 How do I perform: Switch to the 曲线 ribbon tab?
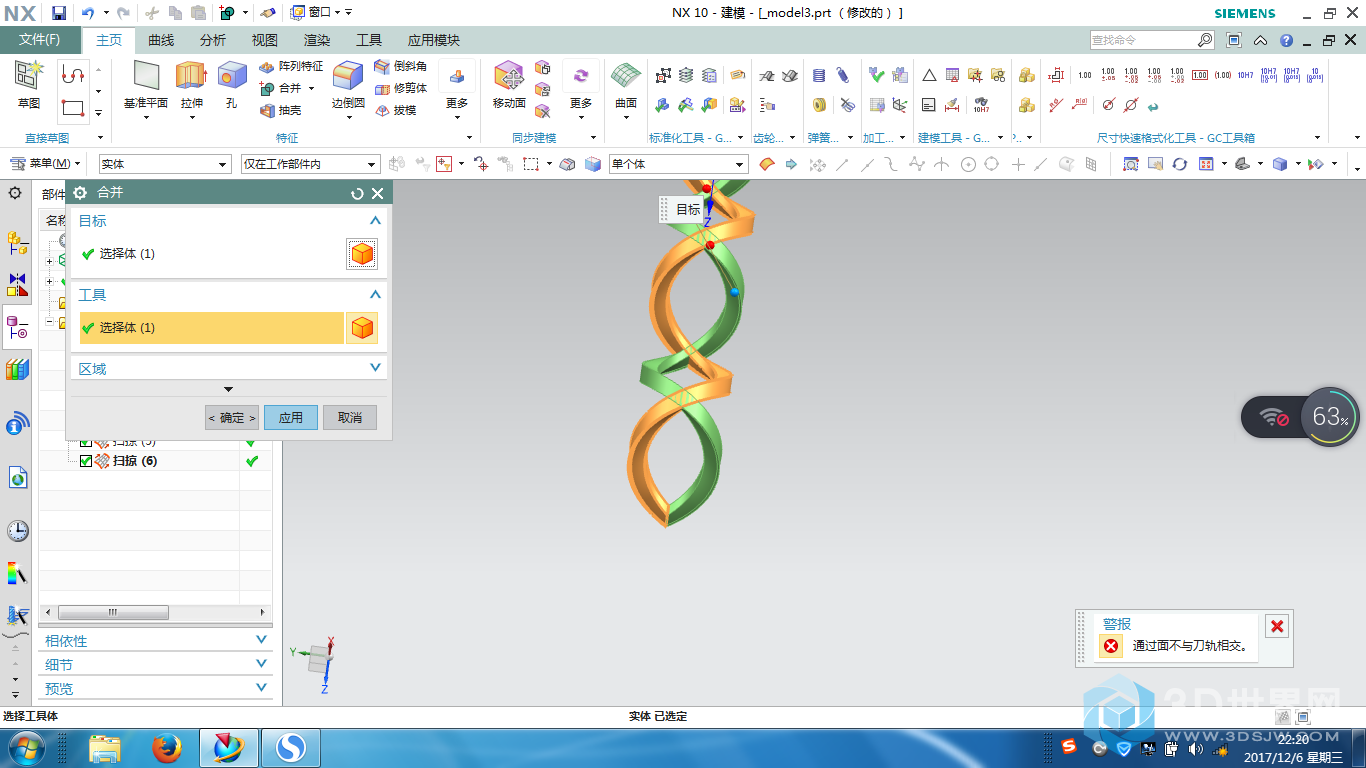point(161,40)
